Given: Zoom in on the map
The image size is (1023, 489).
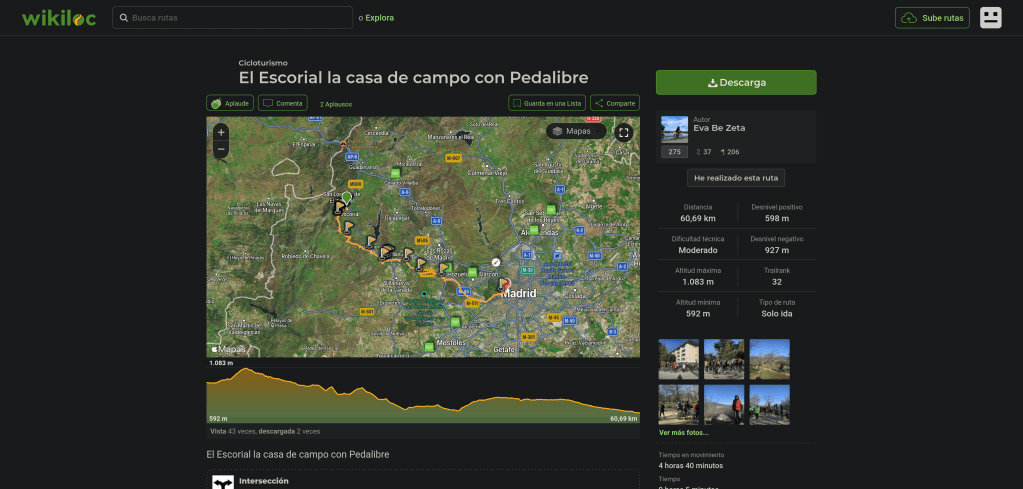Looking at the screenshot, I should click(221, 132).
